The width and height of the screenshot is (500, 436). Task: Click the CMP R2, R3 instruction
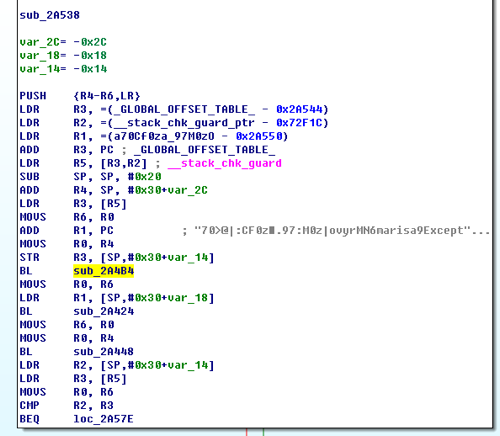(67, 405)
